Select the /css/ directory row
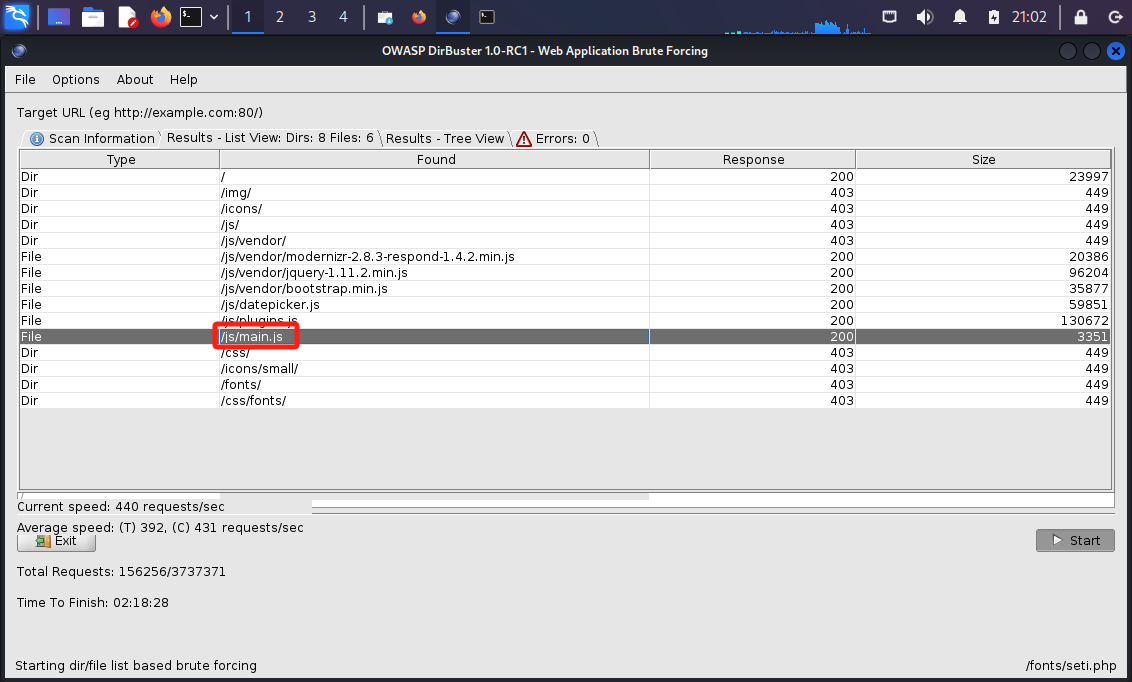 pos(565,352)
